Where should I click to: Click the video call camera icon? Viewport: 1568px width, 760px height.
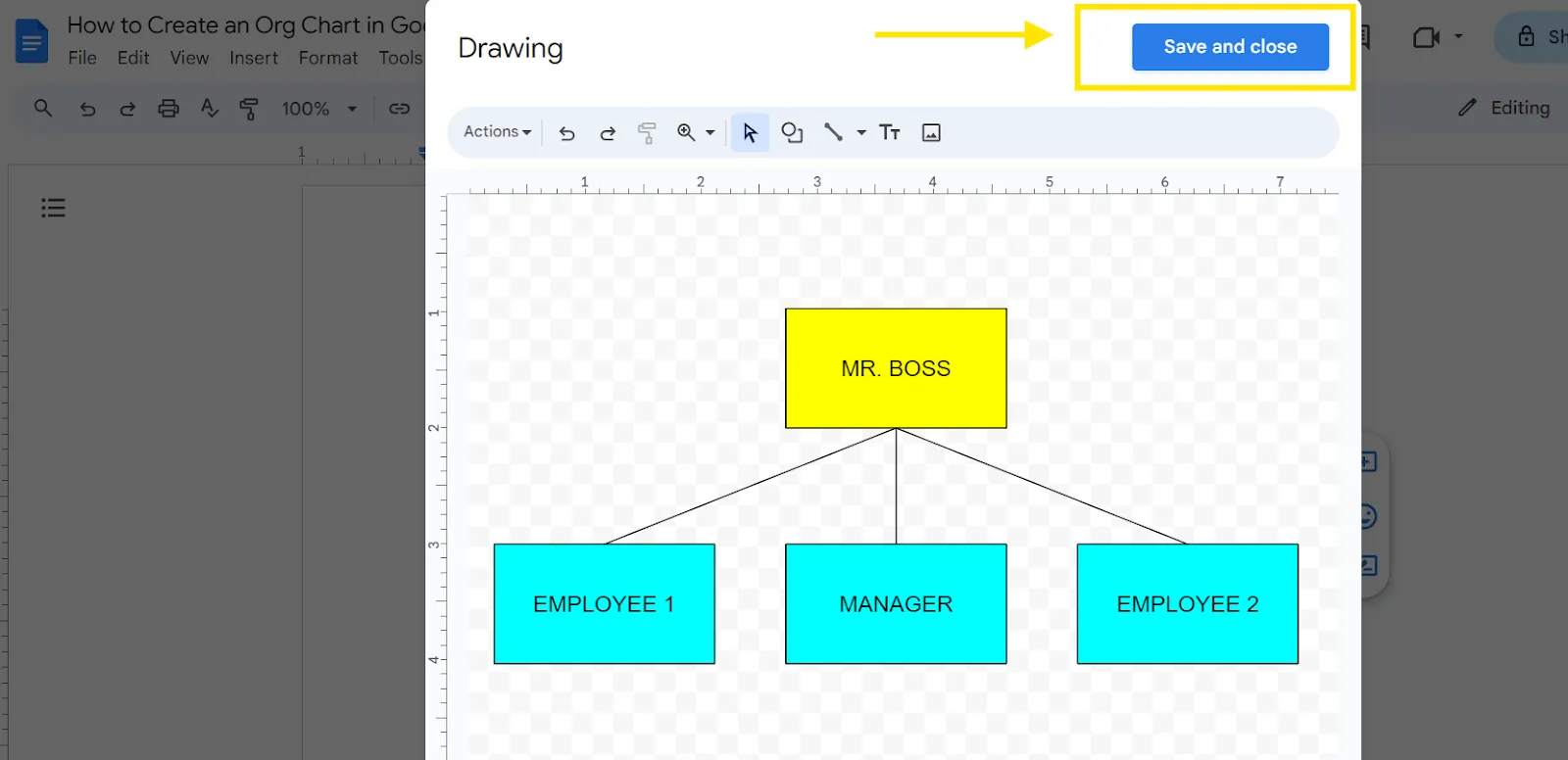coord(1426,38)
